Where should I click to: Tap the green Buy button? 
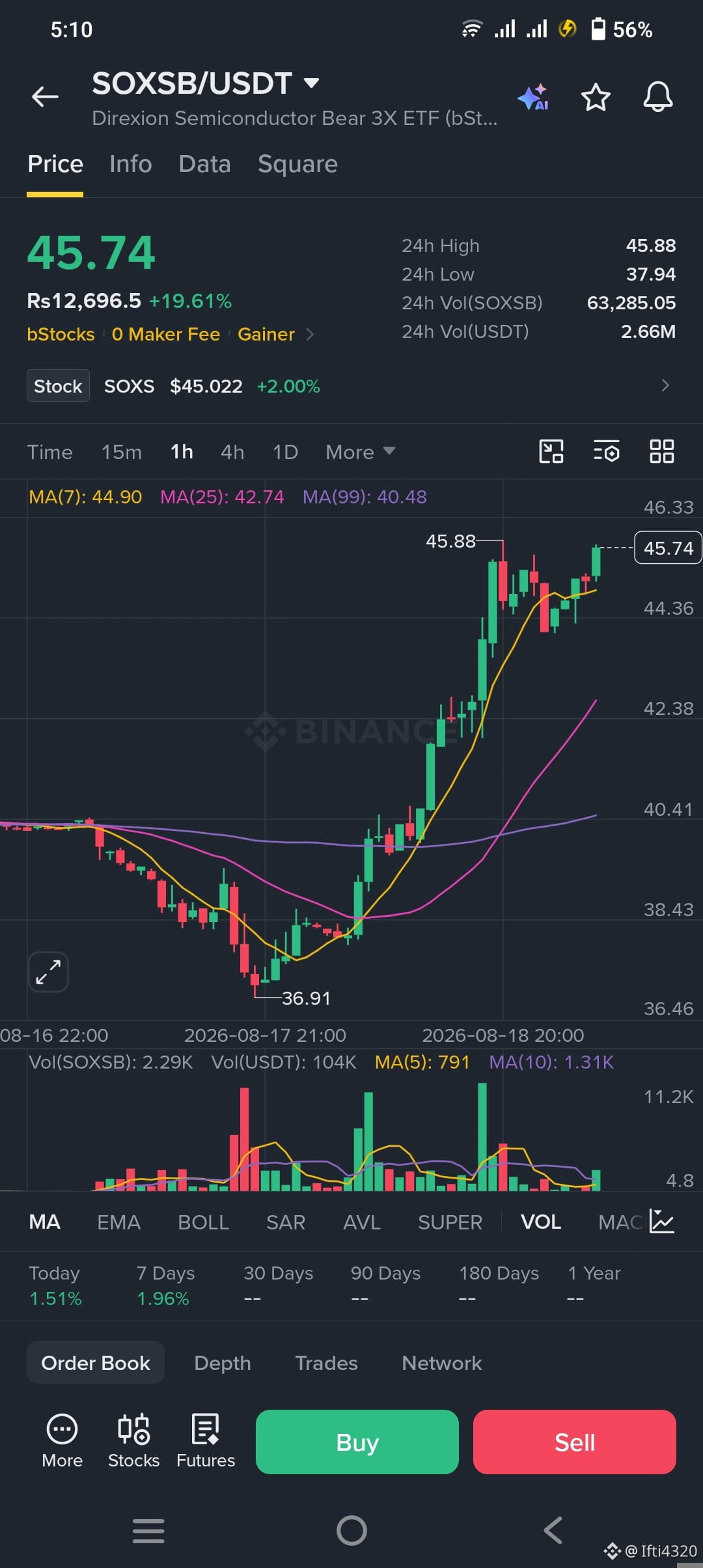(x=357, y=1442)
